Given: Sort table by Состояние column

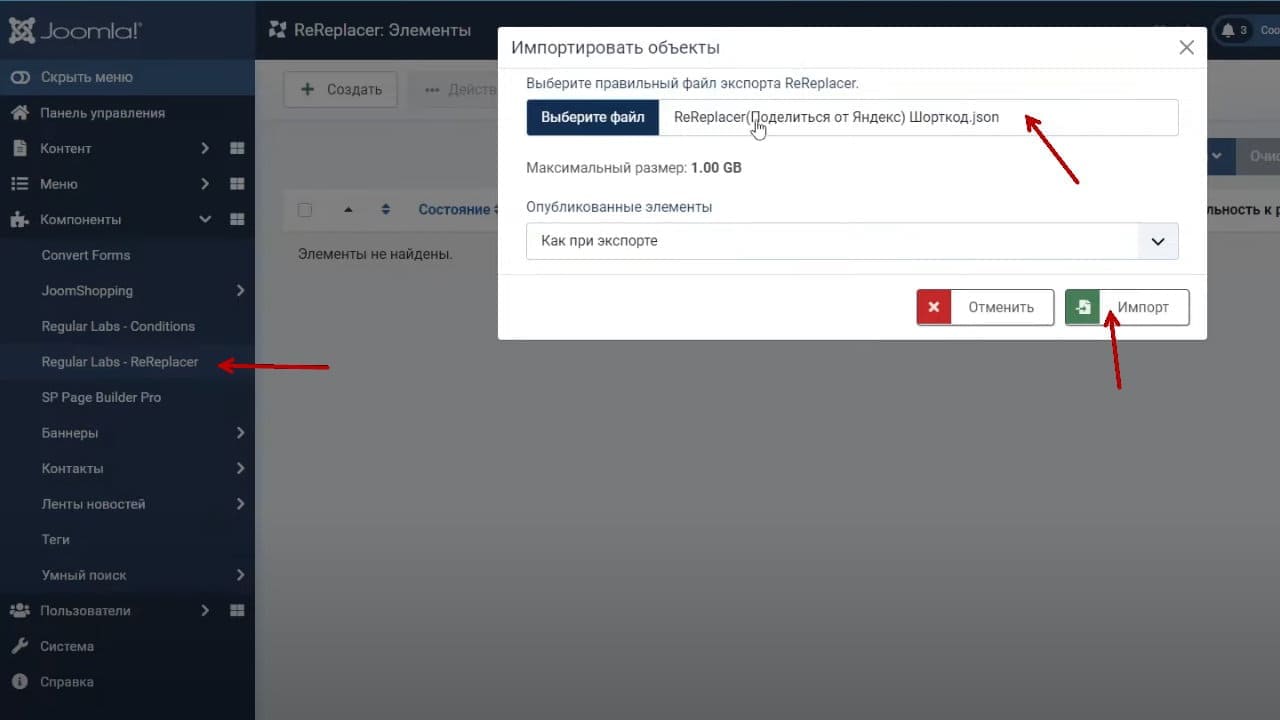Looking at the screenshot, I should [454, 210].
